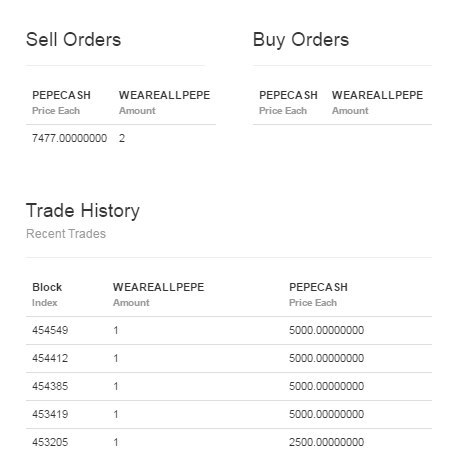Click the Trade History heading
The height and width of the screenshot is (471, 467).
pos(83,211)
